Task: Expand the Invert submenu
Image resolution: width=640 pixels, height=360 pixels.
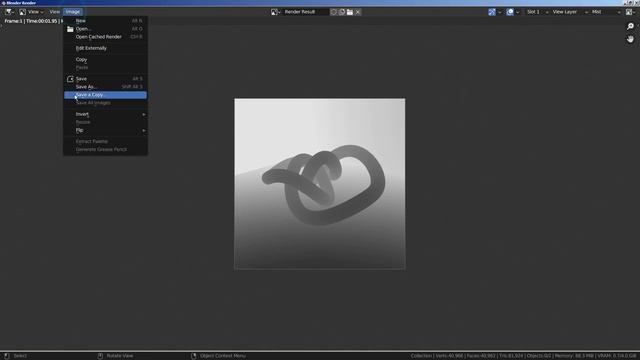Action: [105, 114]
